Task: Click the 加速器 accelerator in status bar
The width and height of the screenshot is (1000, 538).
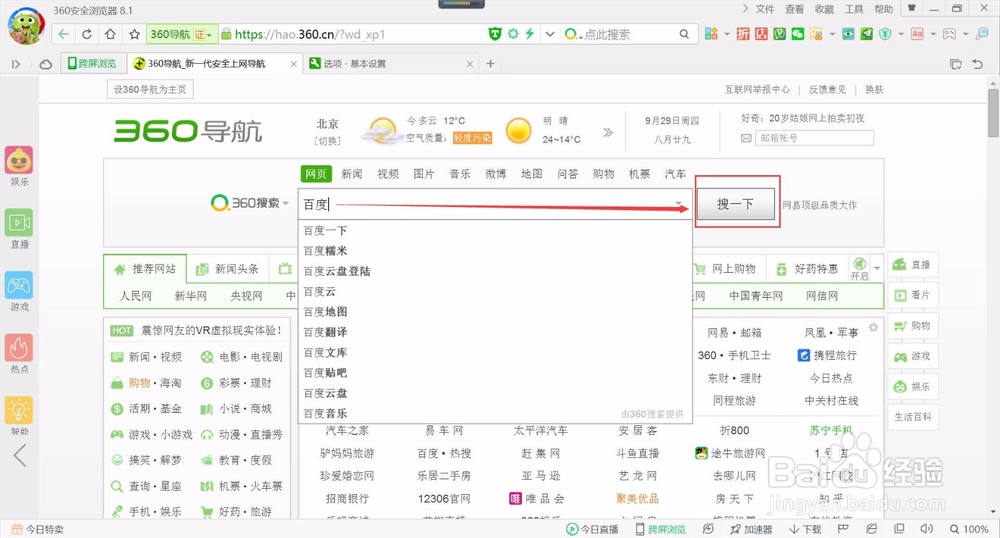Action: [x=751, y=529]
